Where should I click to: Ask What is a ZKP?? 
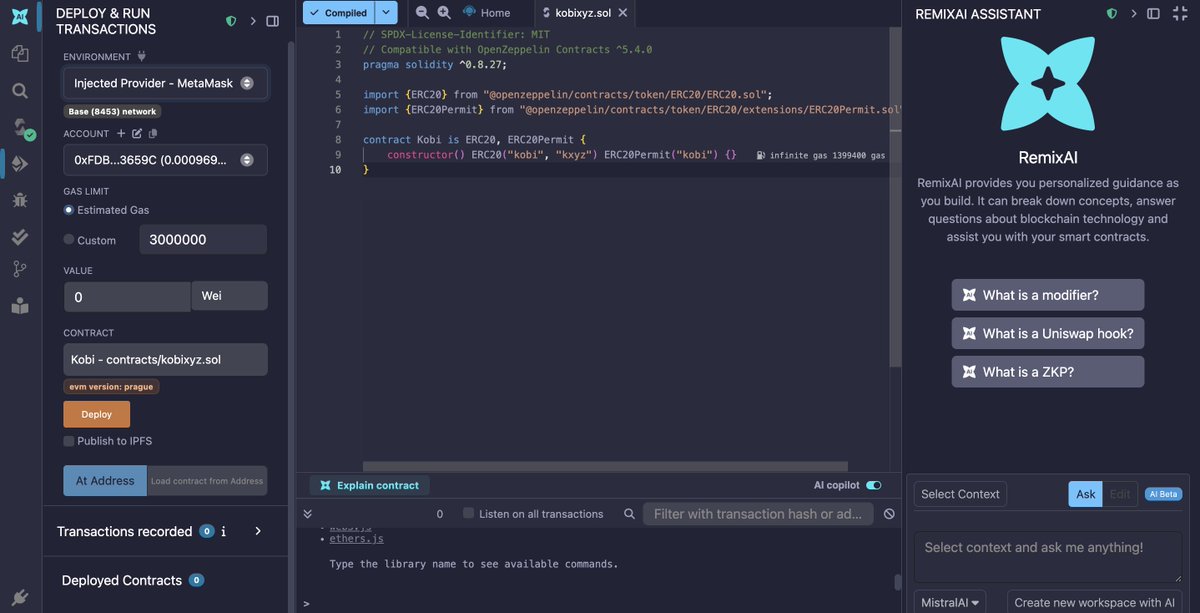click(x=1048, y=372)
